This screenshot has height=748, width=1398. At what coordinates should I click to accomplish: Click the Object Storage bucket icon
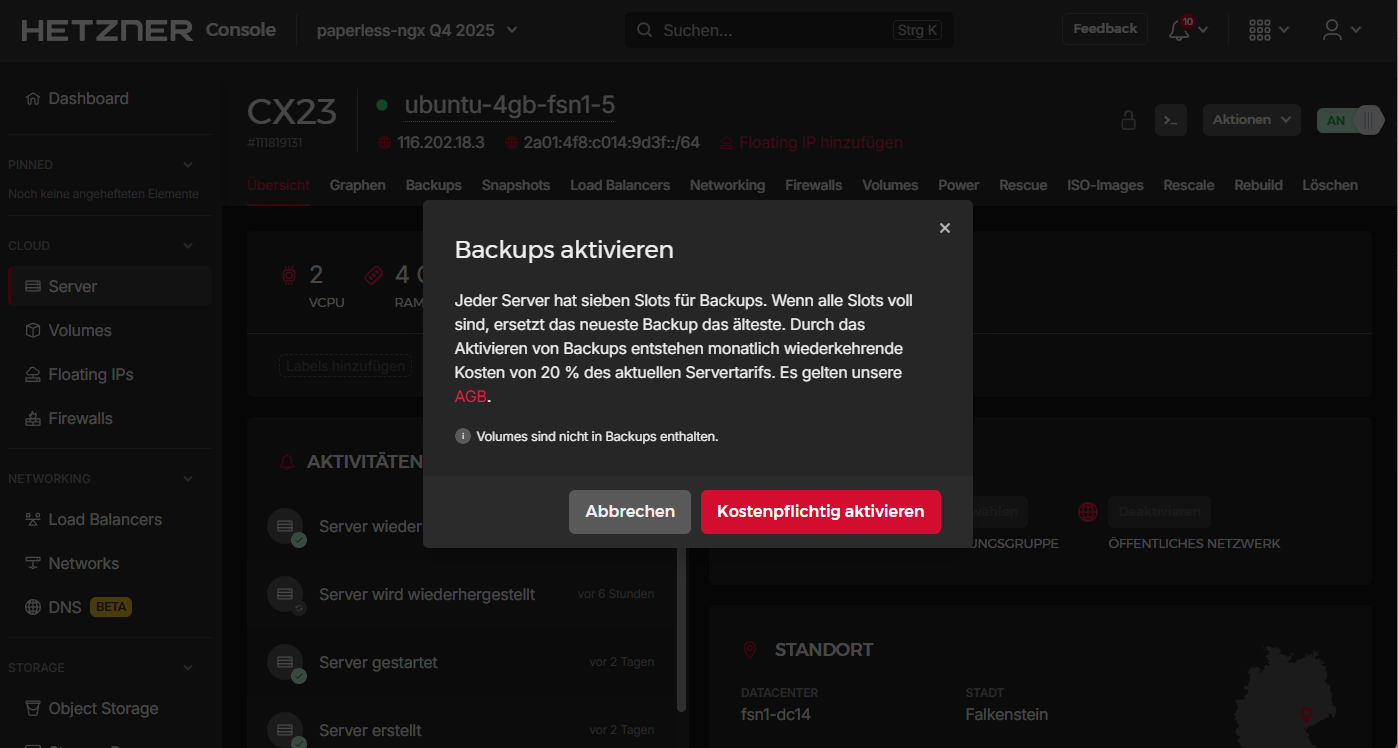coord(33,708)
